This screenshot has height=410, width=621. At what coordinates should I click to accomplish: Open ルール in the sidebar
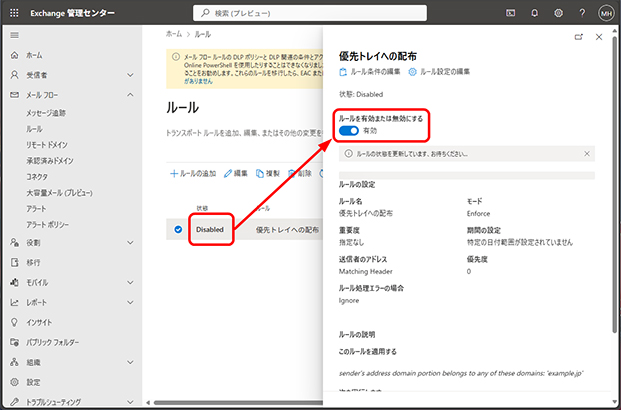coord(34,129)
